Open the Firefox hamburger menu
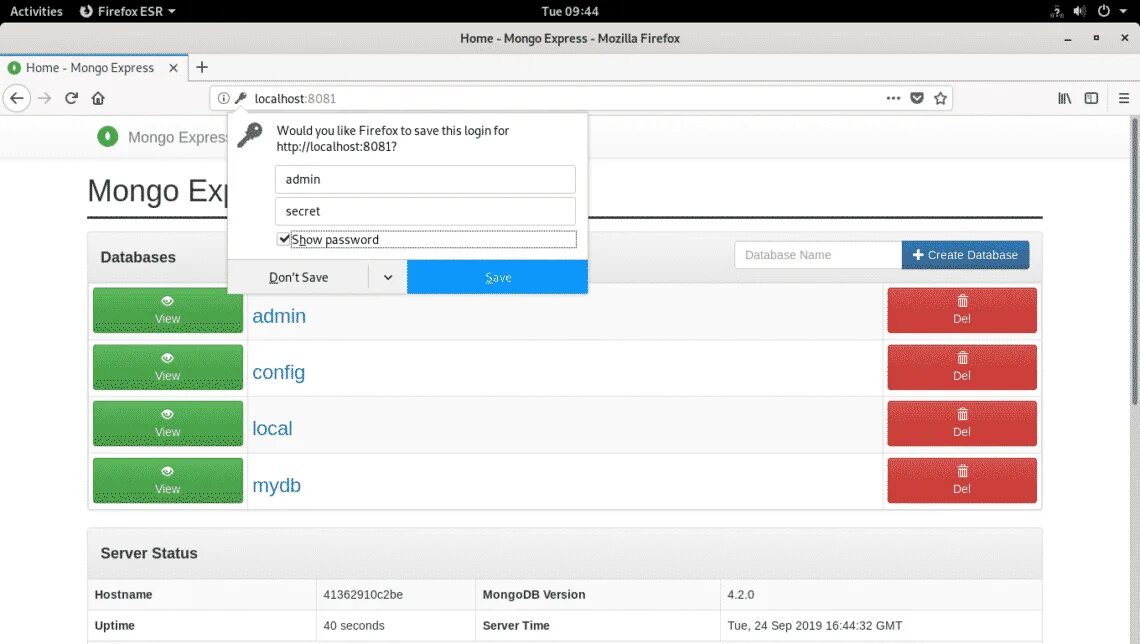The width and height of the screenshot is (1140, 644). (1123, 98)
